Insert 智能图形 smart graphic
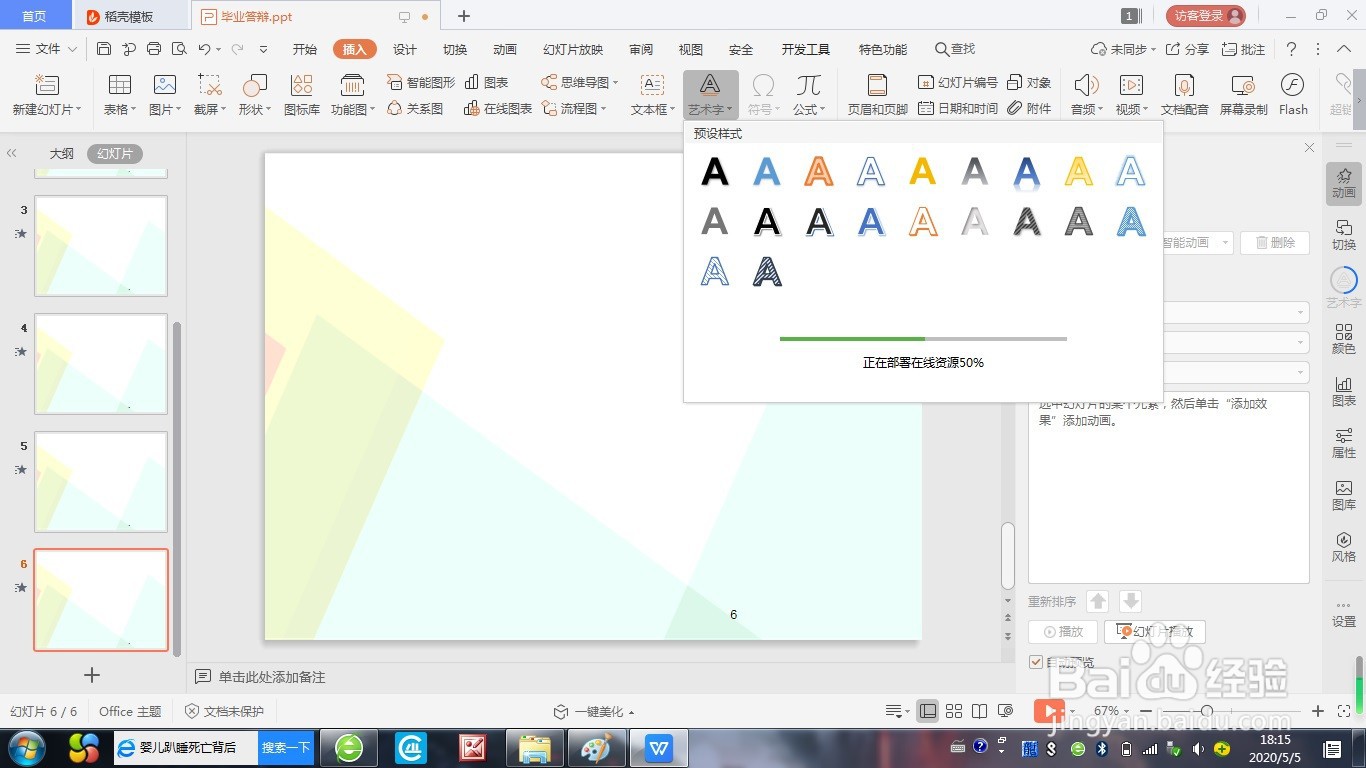Viewport: 1366px width, 768px height. point(421,83)
